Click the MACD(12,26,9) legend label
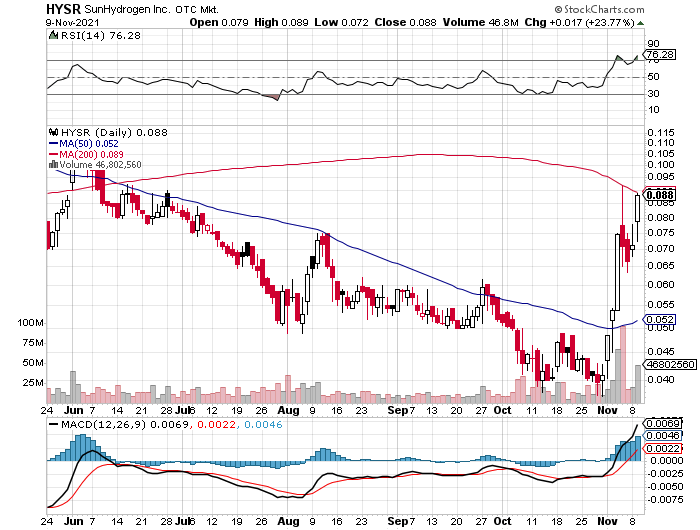 (x=103, y=425)
